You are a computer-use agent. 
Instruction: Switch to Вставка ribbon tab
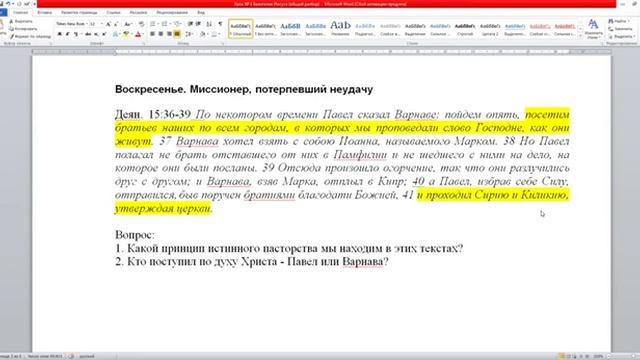point(44,13)
